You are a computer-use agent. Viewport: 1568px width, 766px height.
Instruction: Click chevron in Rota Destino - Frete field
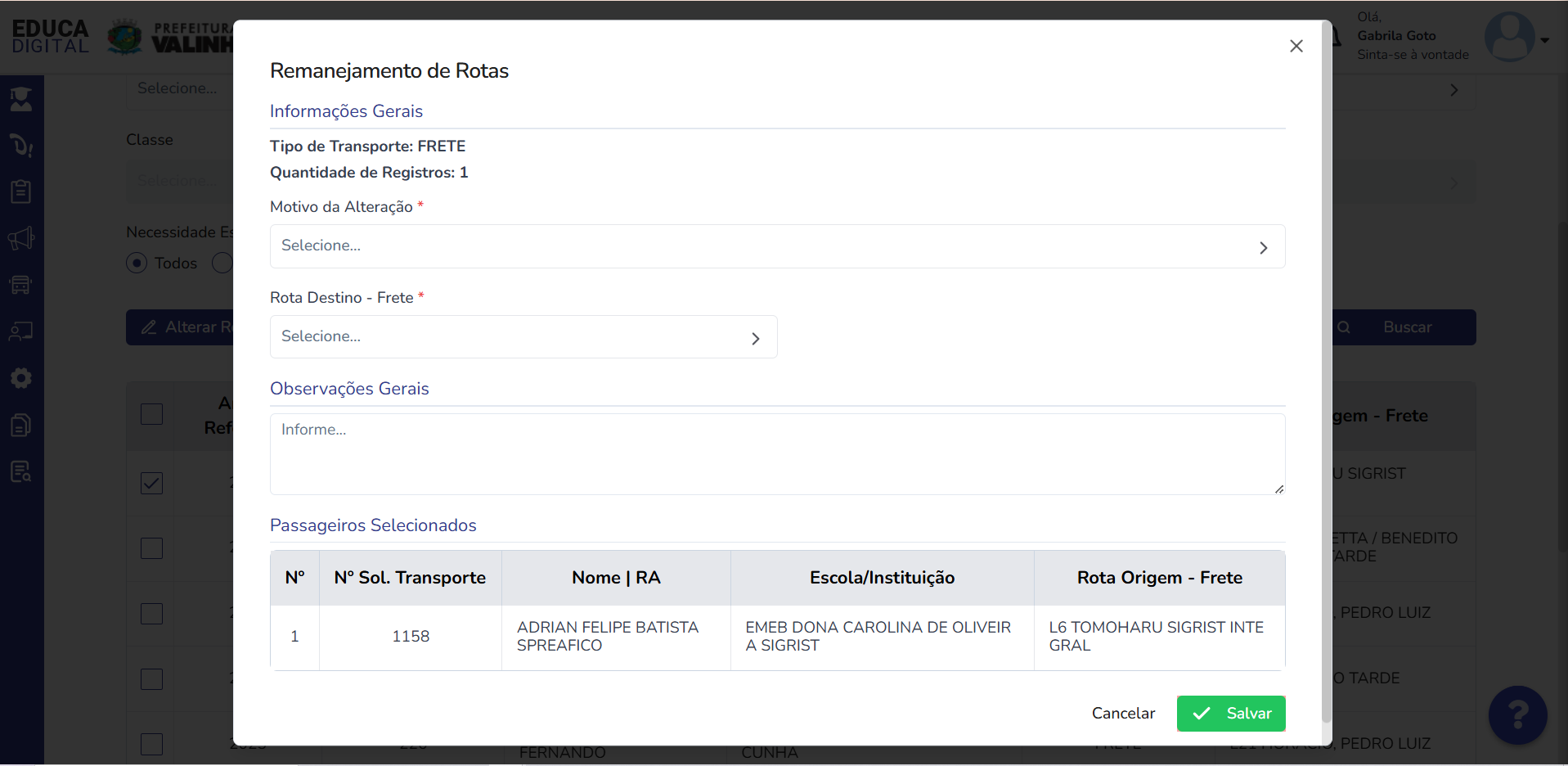(755, 338)
